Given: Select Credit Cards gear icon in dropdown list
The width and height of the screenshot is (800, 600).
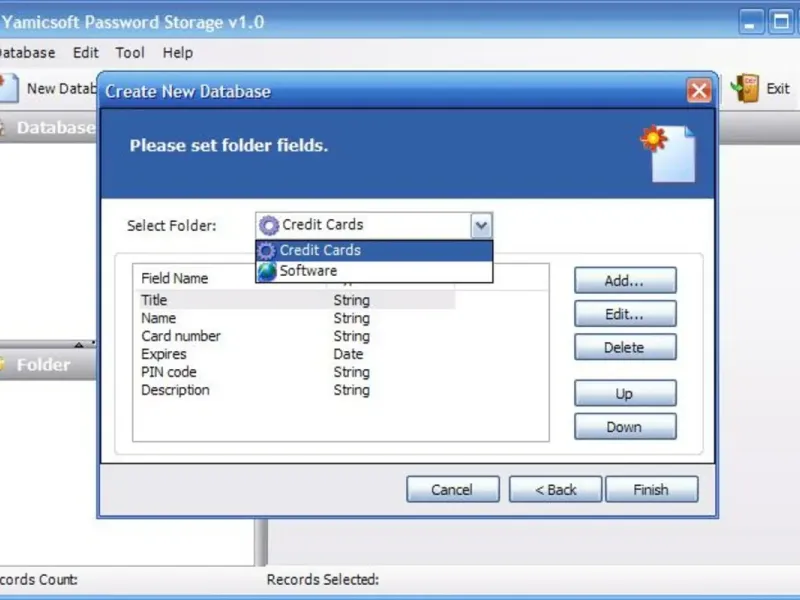Looking at the screenshot, I should click(x=266, y=251).
